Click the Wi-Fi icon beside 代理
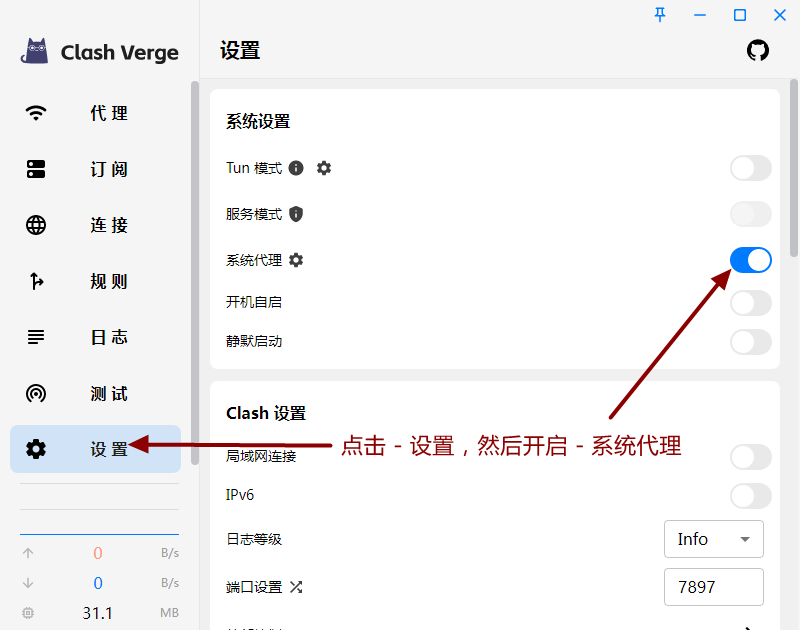The height and width of the screenshot is (630, 800). 36,113
